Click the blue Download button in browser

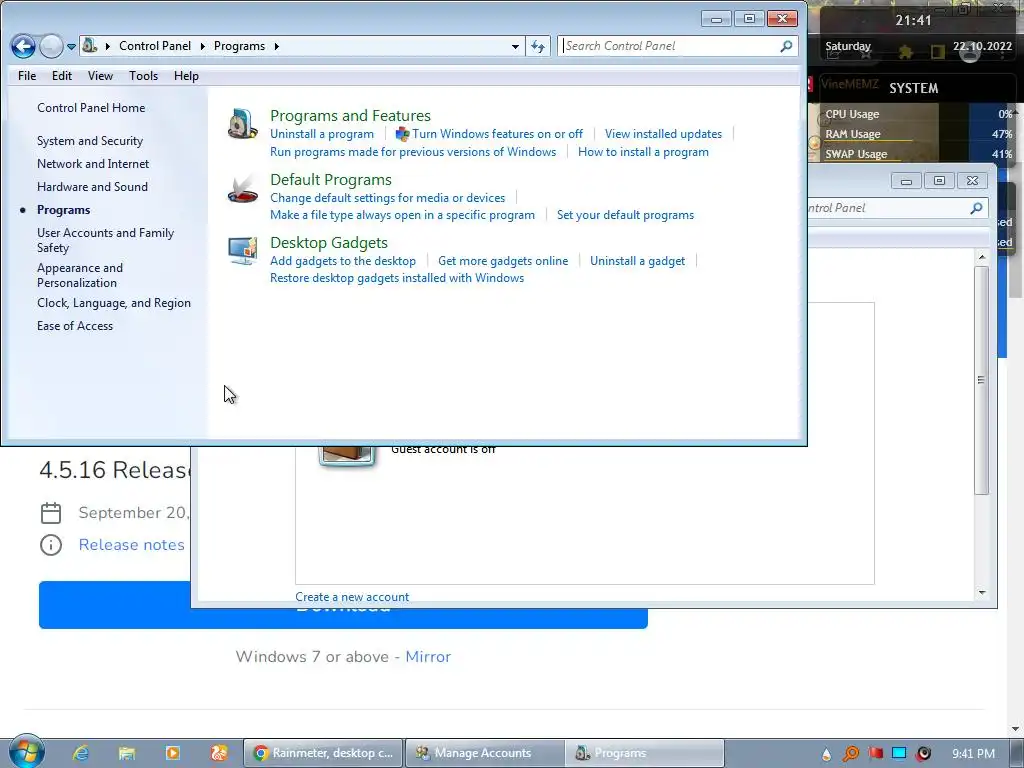pyautogui.click(x=343, y=605)
